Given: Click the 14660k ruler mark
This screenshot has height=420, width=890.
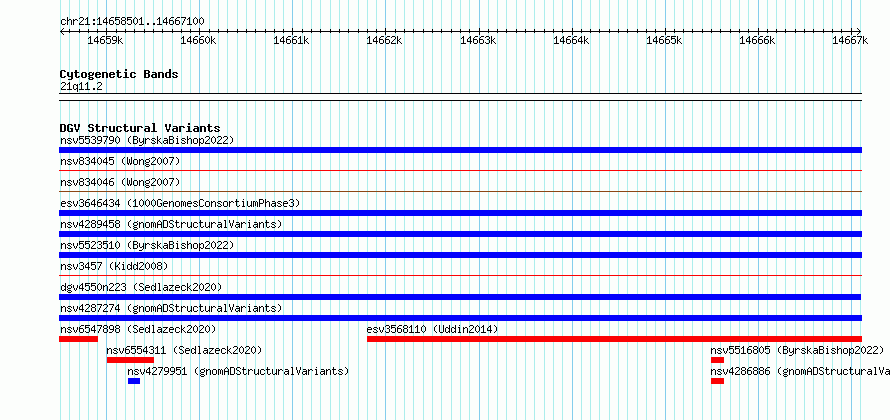Looking at the screenshot, I should 199,40.
